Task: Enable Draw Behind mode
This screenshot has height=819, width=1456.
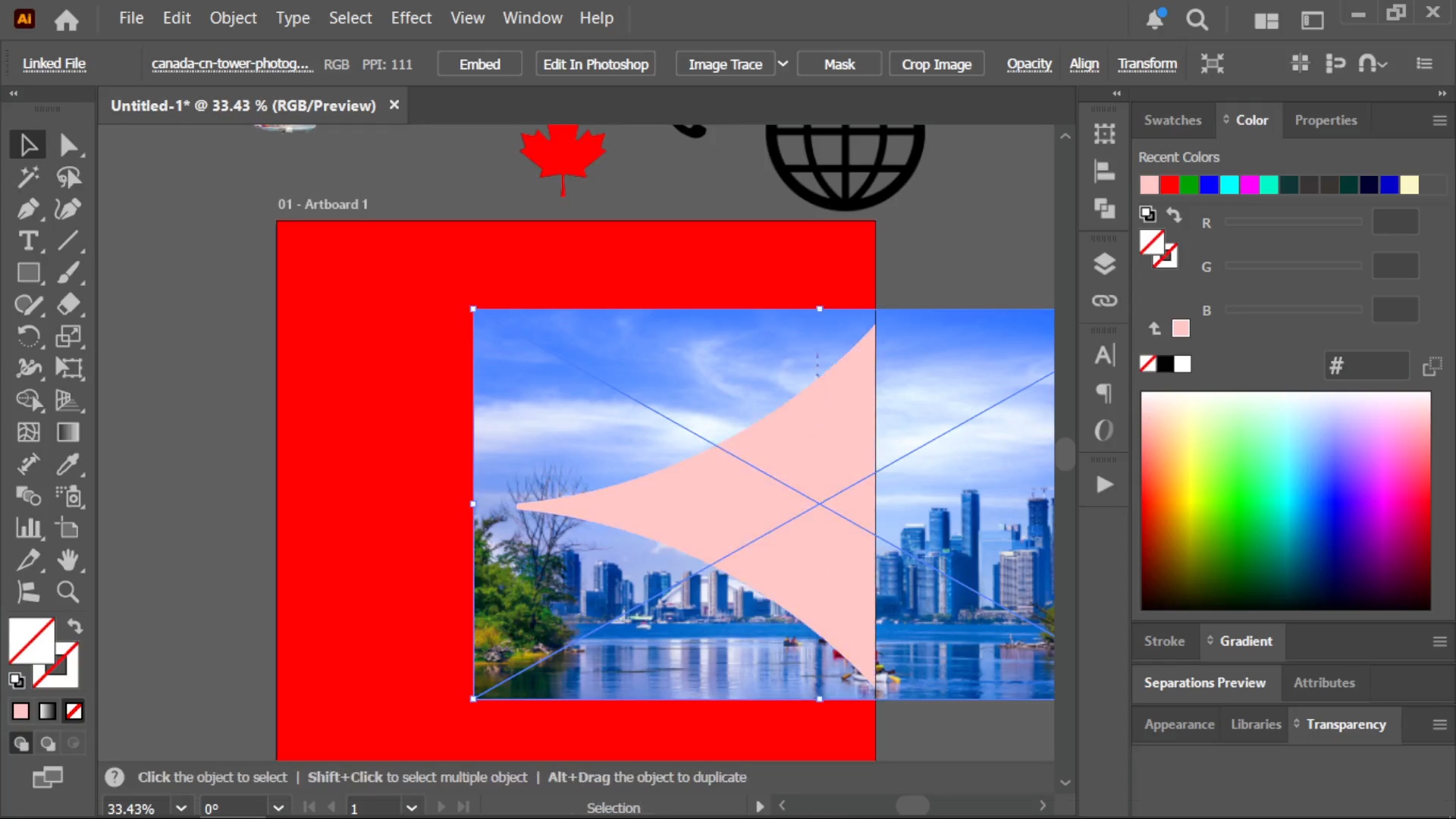Action: click(48, 744)
